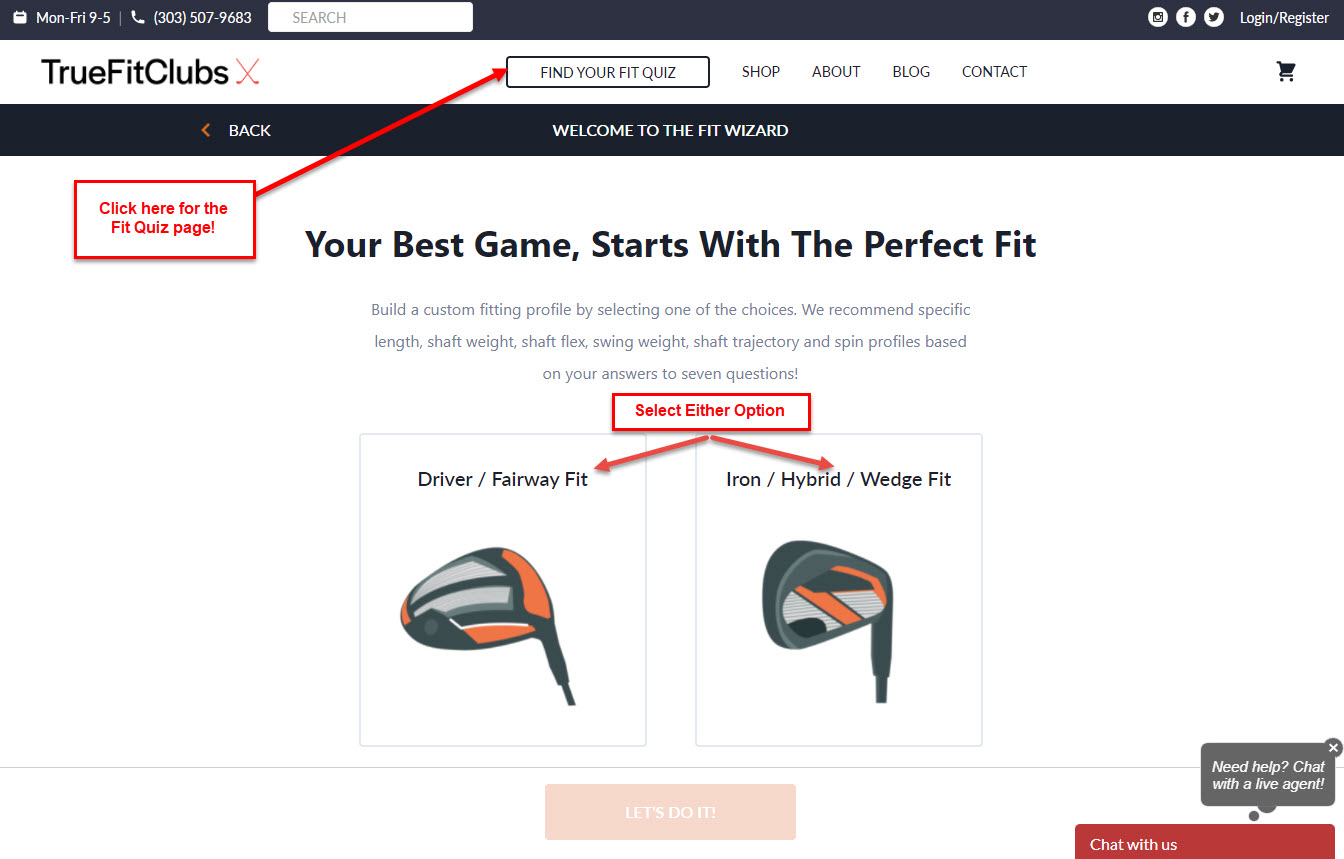Open the Instagram social icon
The image size is (1344, 859).
pyautogui.click(x=1158, y=17)
